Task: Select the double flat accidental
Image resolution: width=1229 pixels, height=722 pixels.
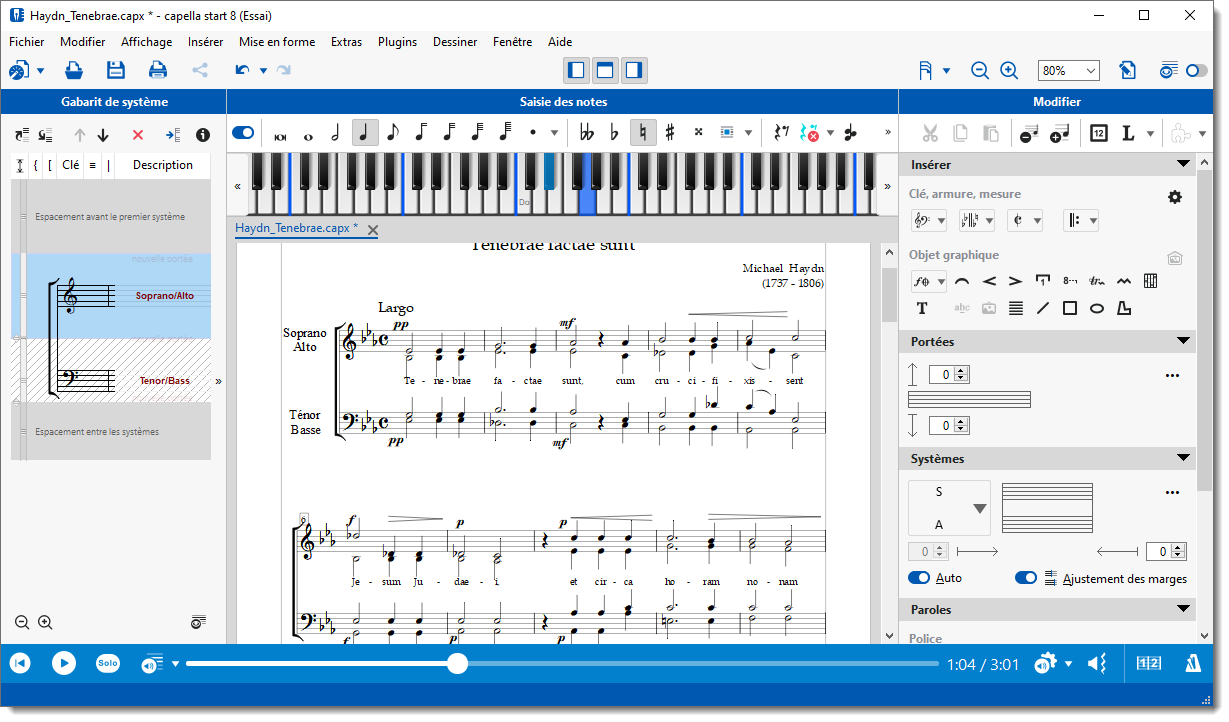Action: (587, 132)
